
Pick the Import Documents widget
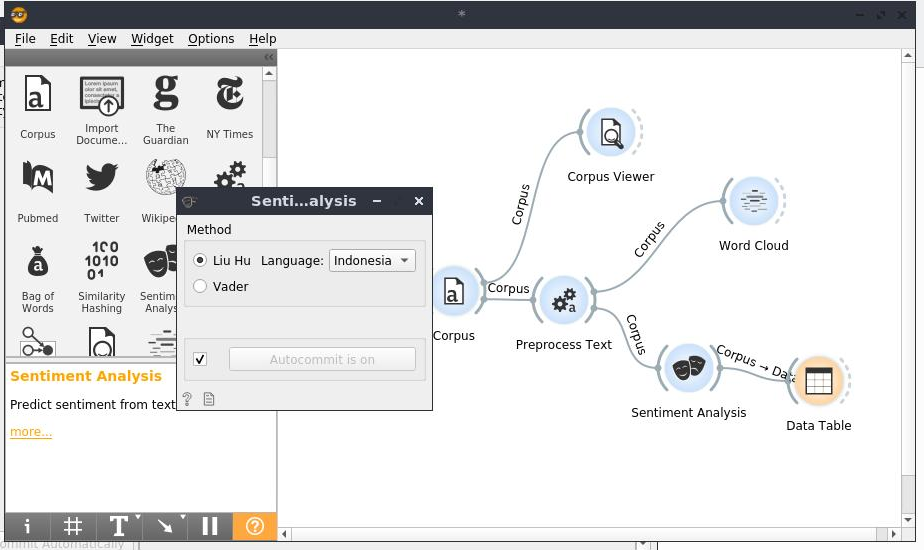coord(101,109)
